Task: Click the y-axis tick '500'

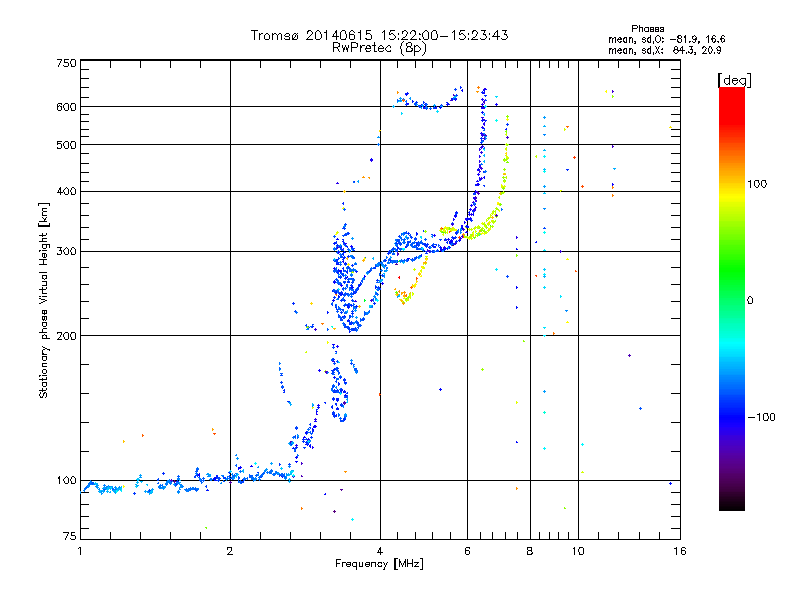Action: [x=67, y=145]
